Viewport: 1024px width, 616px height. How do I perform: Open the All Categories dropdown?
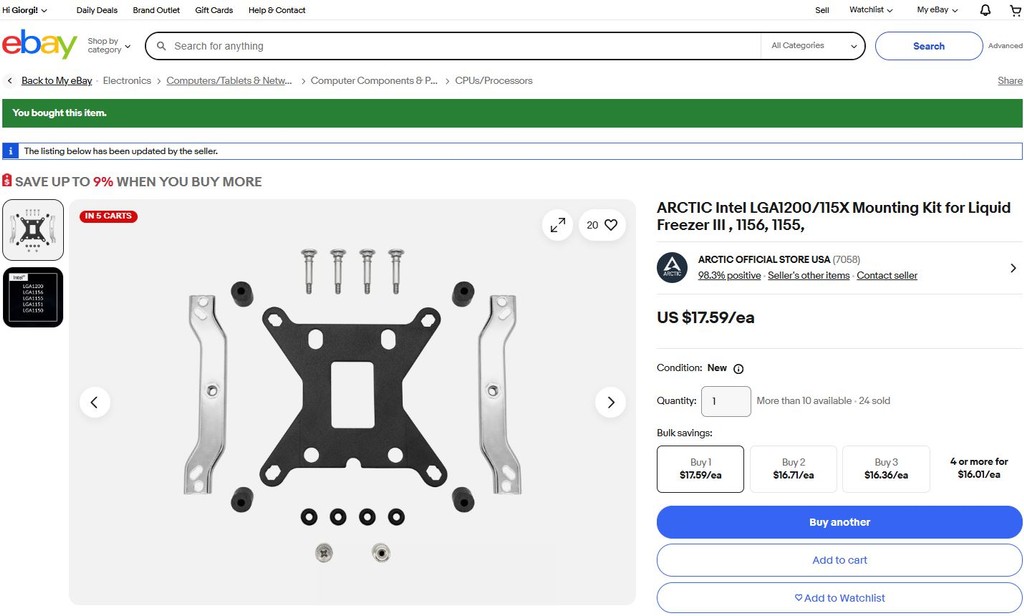pos(814,46)
